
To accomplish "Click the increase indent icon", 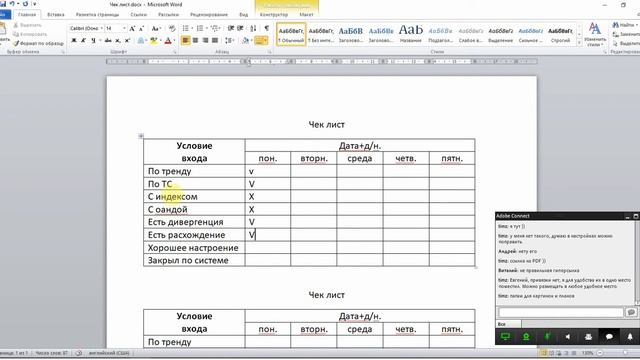I will tap(240, 28).
